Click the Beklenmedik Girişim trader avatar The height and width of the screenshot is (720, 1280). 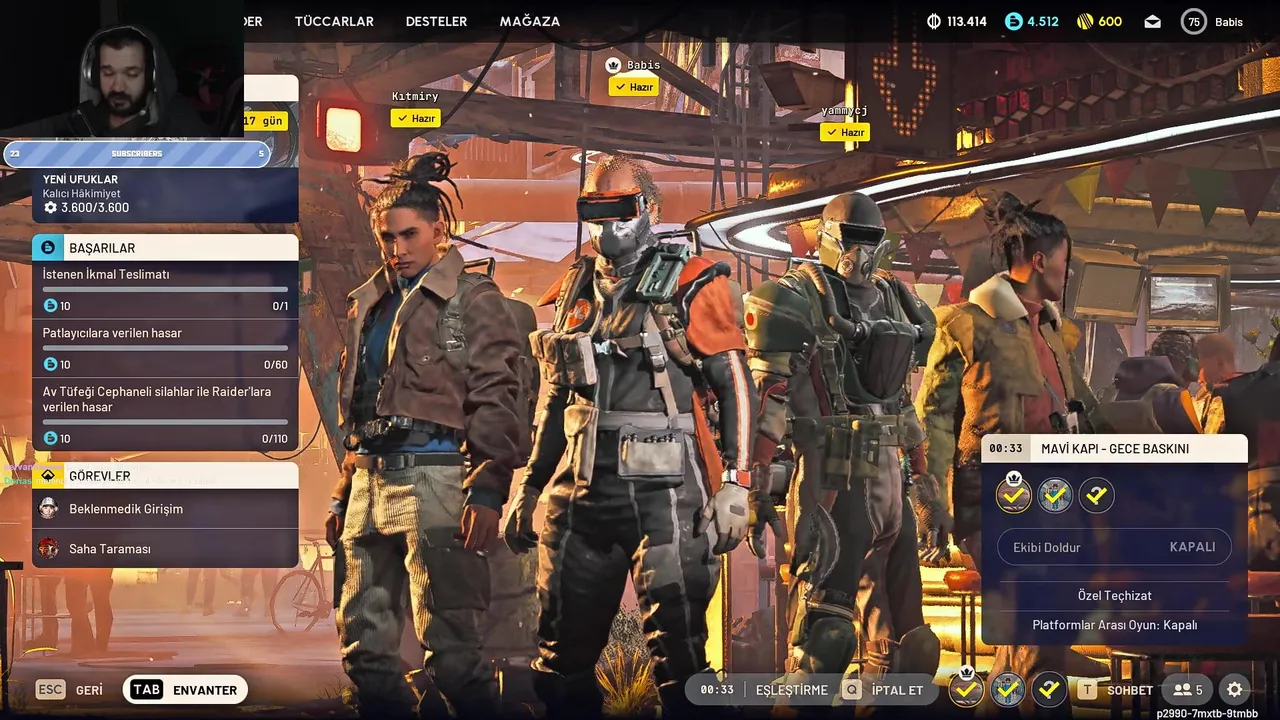coord(48,509)
